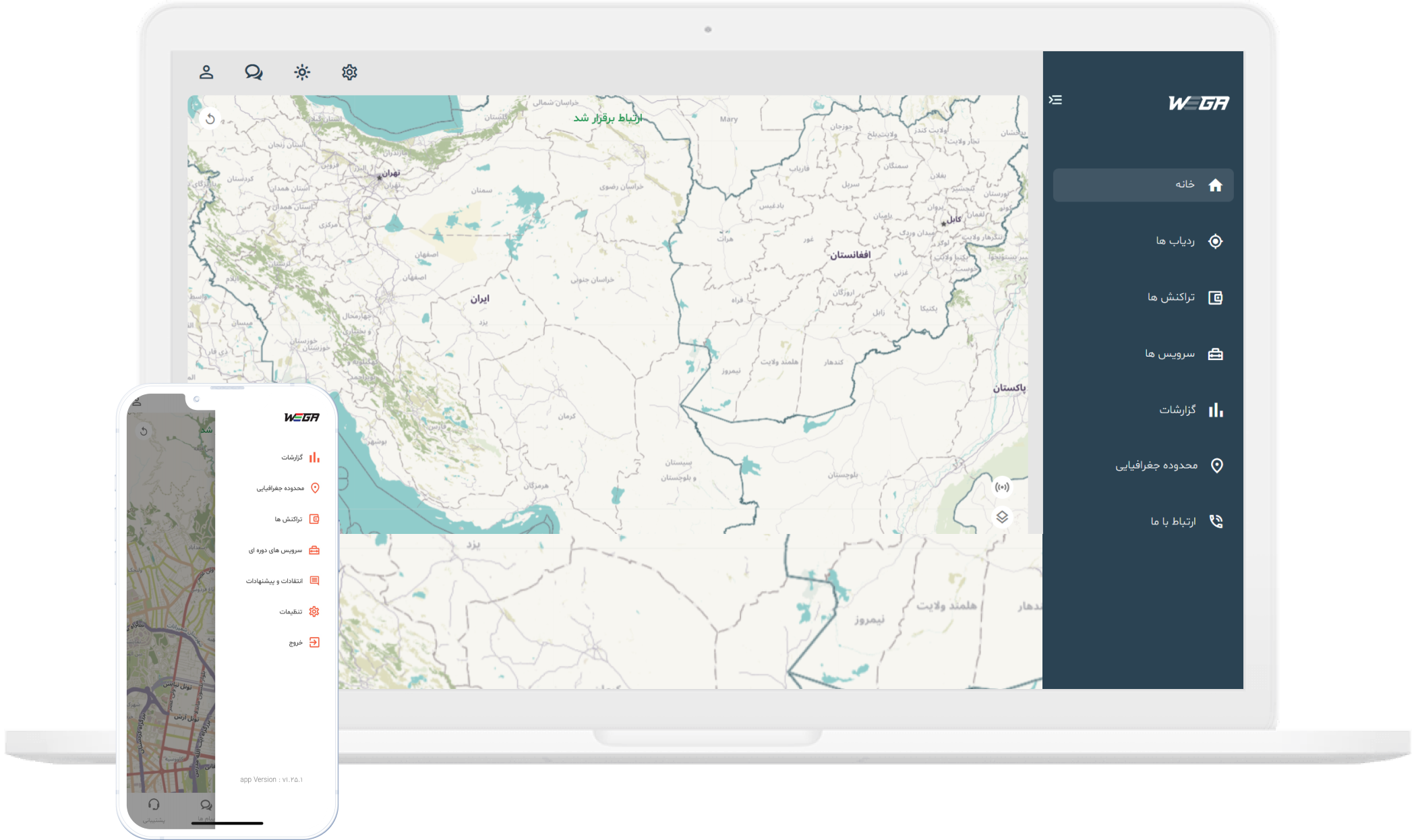Open محدوده جغرافیایی in phone menu
Viewport: 1416px width, 840px height.
[280, 488]
